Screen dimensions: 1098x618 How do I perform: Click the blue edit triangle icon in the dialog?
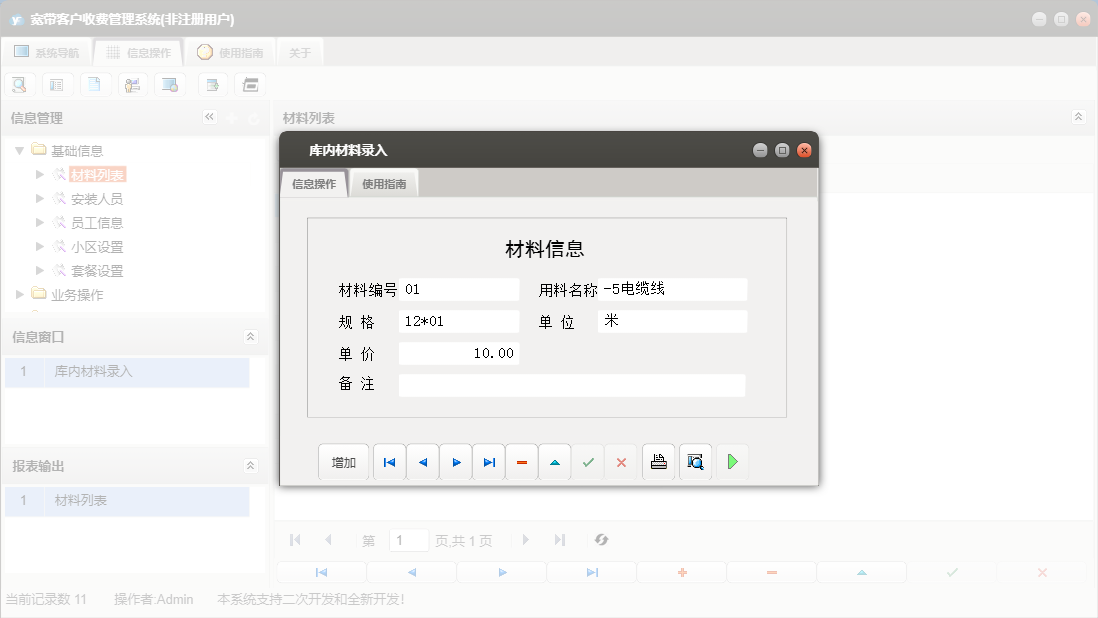[x=555, y=461]
